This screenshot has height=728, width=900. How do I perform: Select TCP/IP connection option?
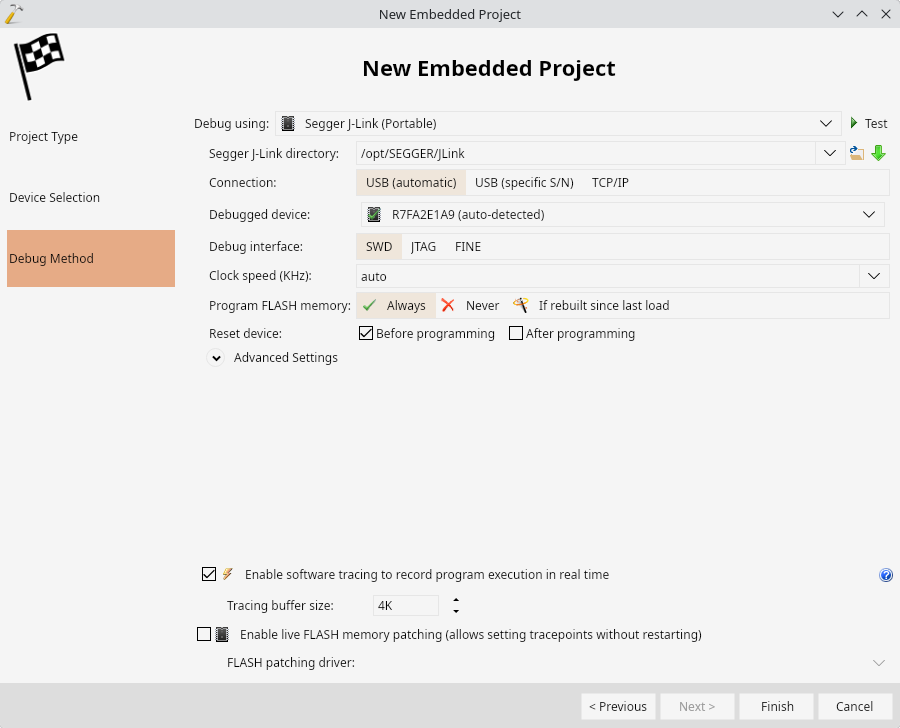[610, 183]
